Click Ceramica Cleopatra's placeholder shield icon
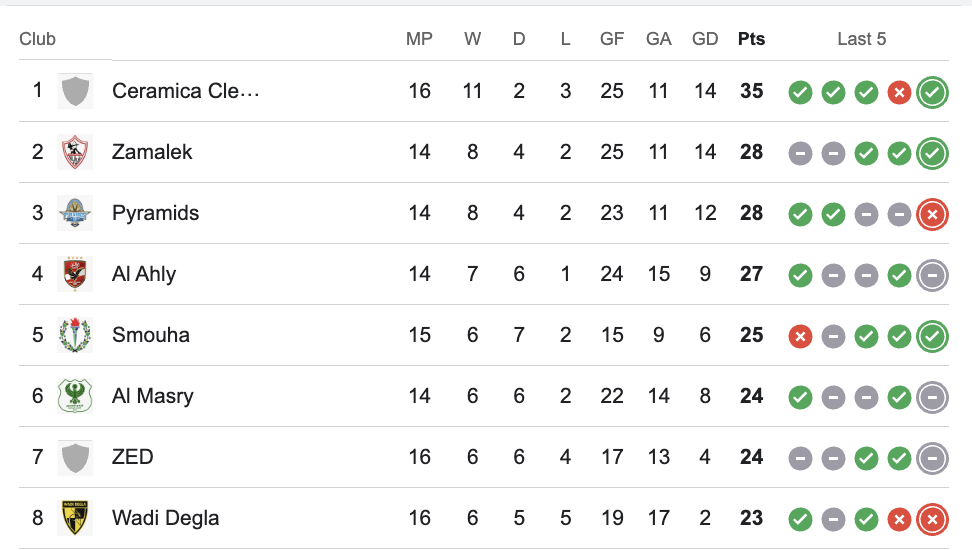Screen dimensions: 972x550 tap(75, 91)
